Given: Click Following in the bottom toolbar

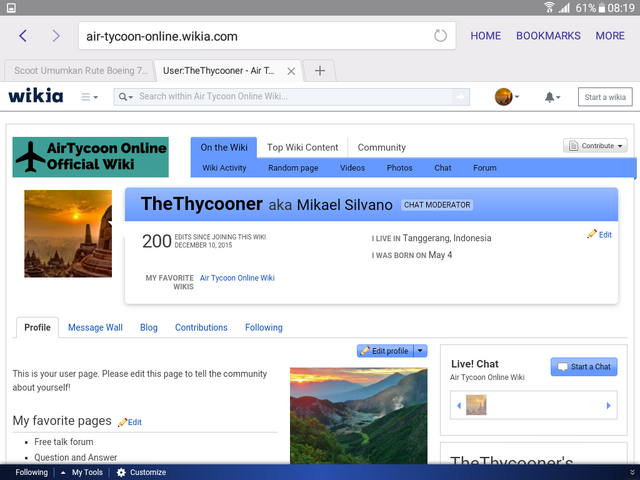Looking at the screenshot, I should pyautogui.click(x=31, y=472).
